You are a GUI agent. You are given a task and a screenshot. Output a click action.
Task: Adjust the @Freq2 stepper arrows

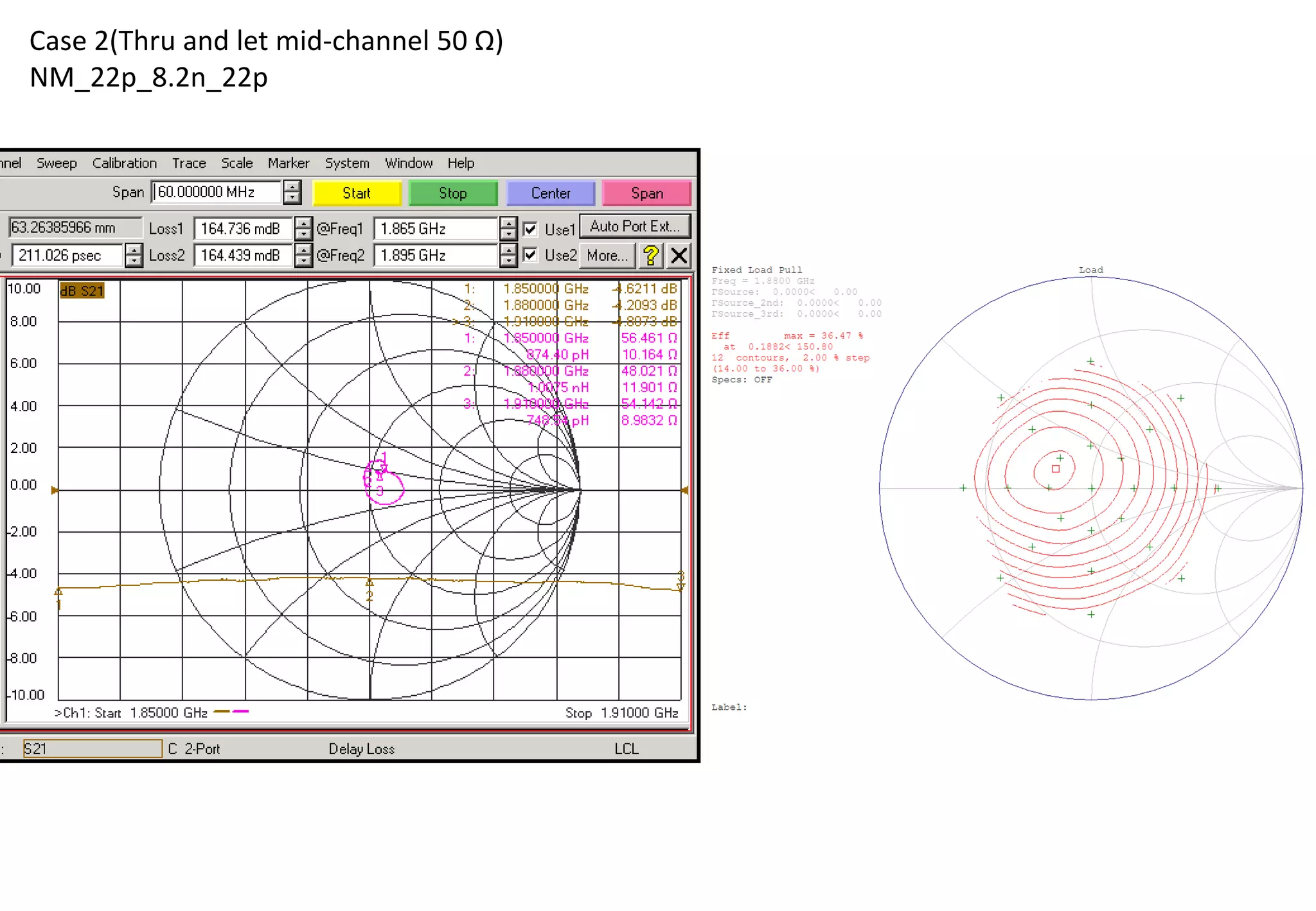click(508, 256)
